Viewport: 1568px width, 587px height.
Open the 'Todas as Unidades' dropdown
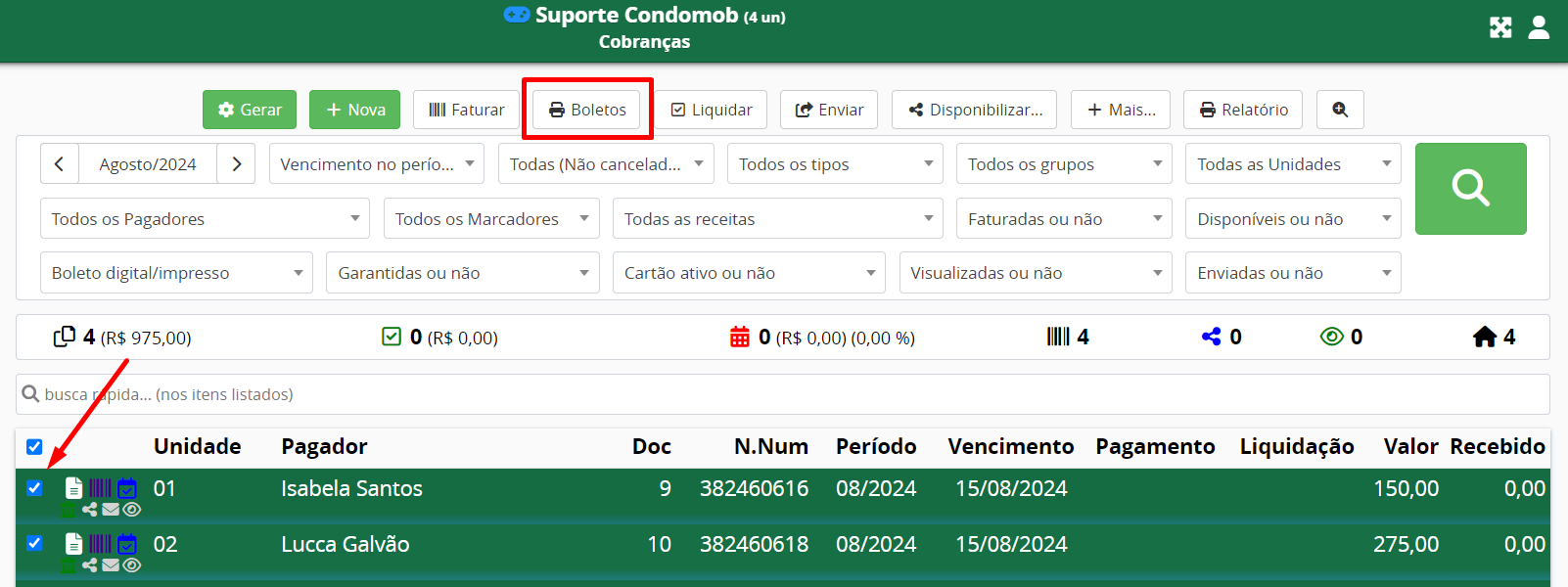click(x=1293, y=164)
